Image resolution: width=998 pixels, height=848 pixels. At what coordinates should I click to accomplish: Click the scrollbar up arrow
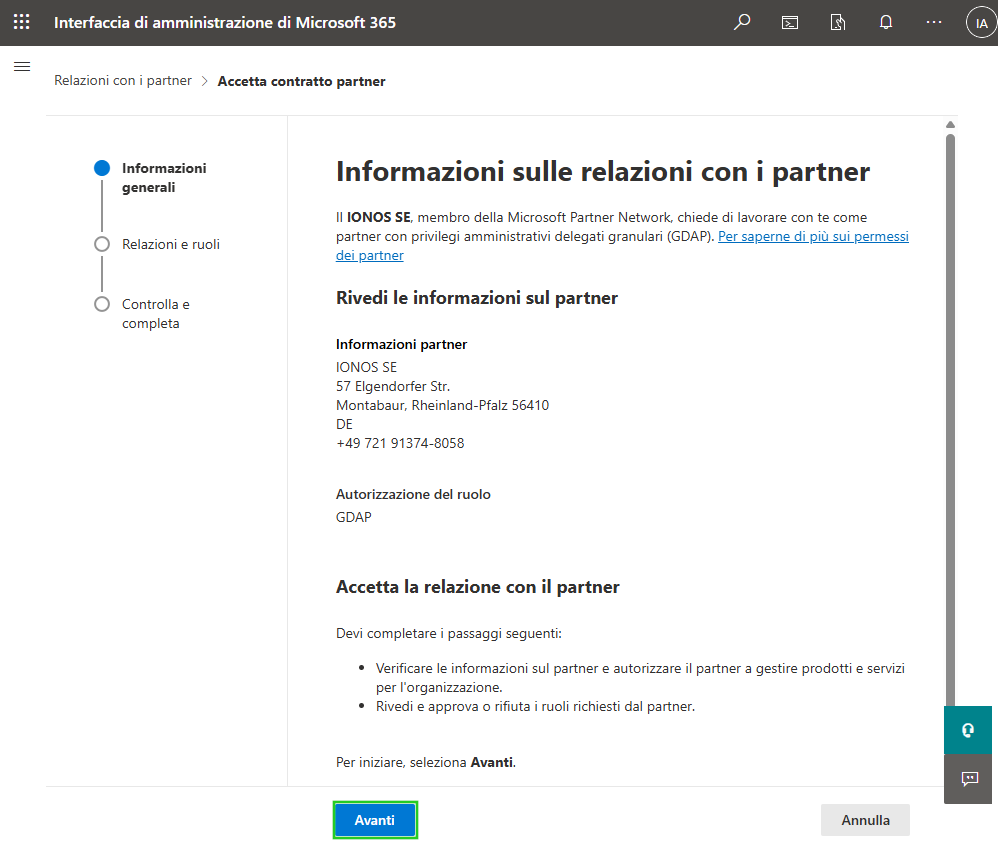click(x=950, y=125)
